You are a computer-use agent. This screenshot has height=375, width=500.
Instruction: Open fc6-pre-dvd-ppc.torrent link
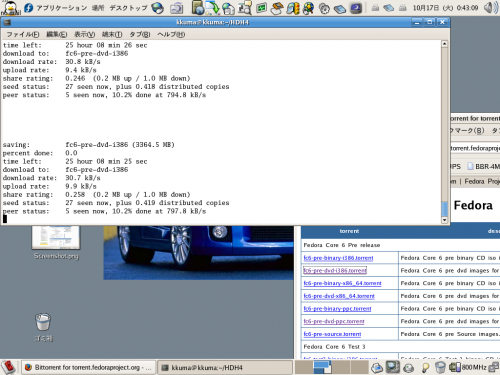[334, 321]
